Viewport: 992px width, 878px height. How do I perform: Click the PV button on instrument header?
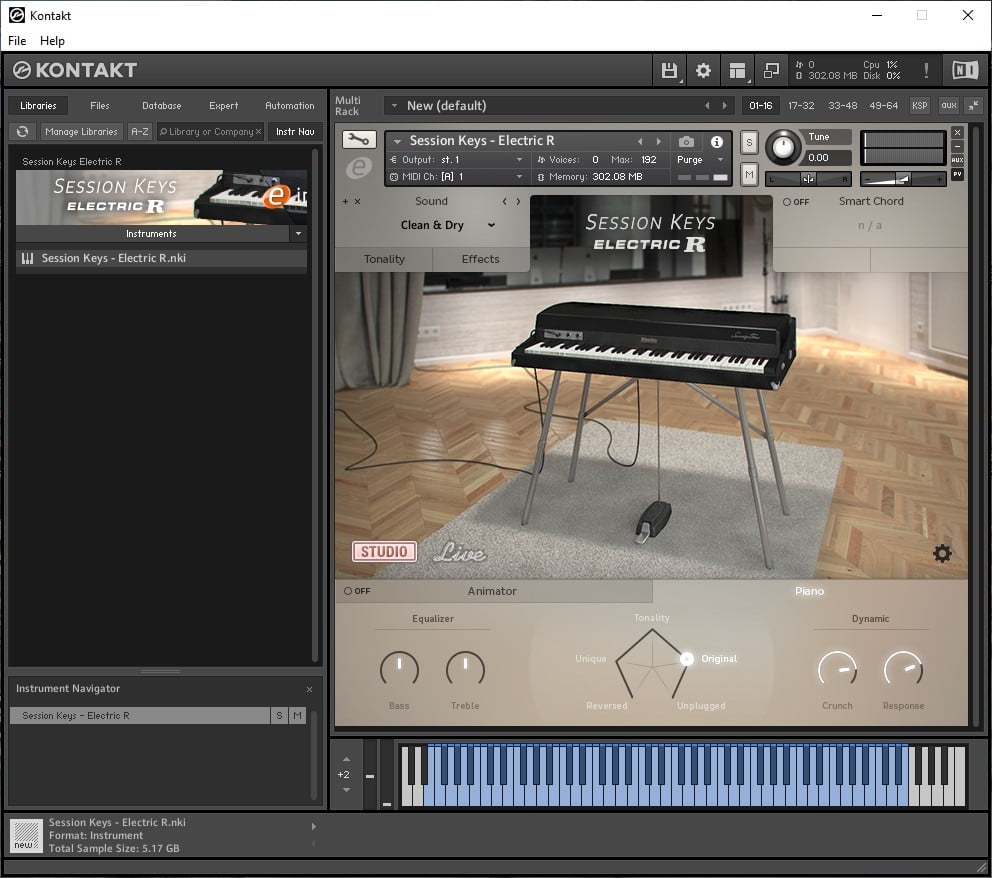(958, 174)
